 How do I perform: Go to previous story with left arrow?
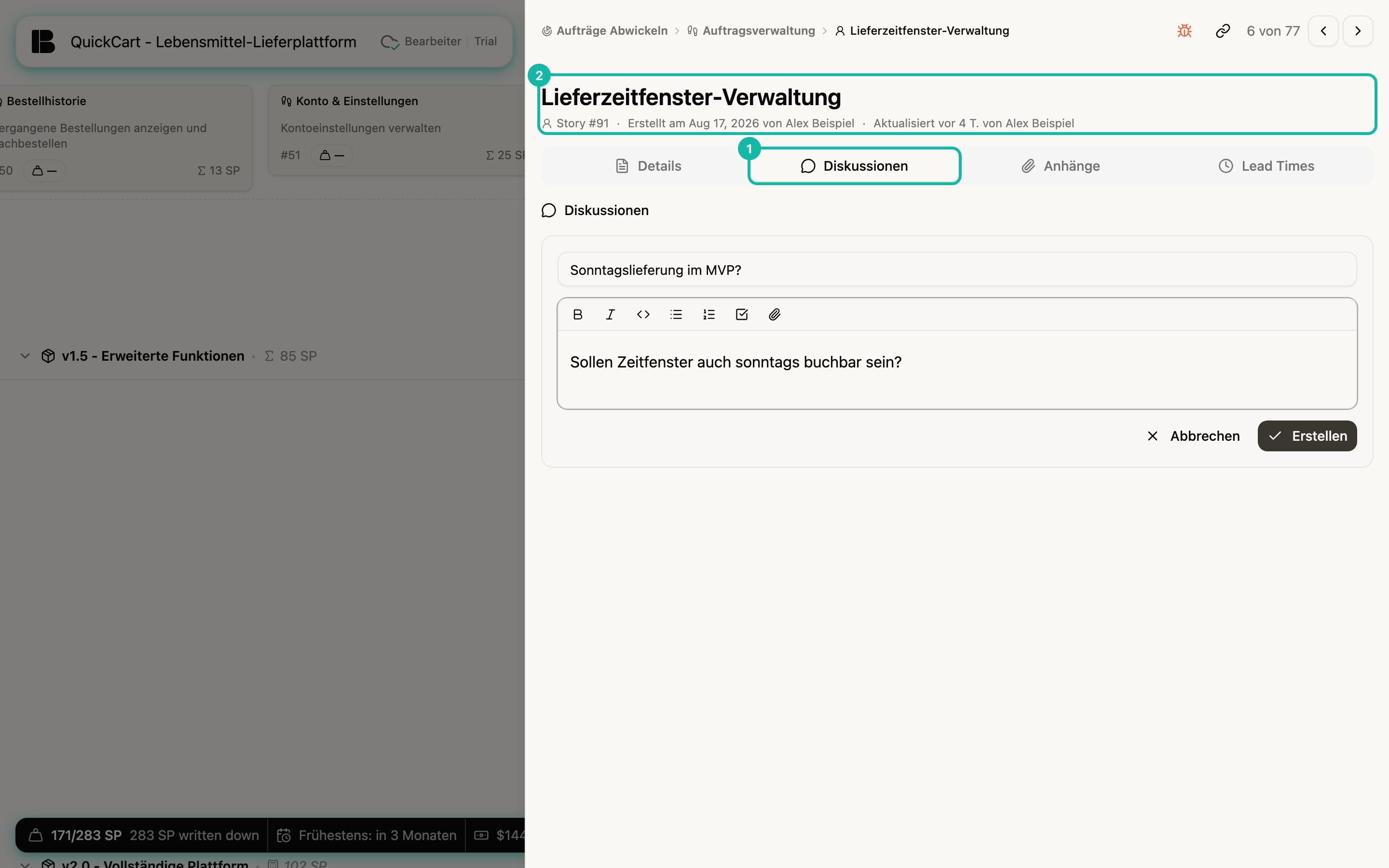point(1323,31)
